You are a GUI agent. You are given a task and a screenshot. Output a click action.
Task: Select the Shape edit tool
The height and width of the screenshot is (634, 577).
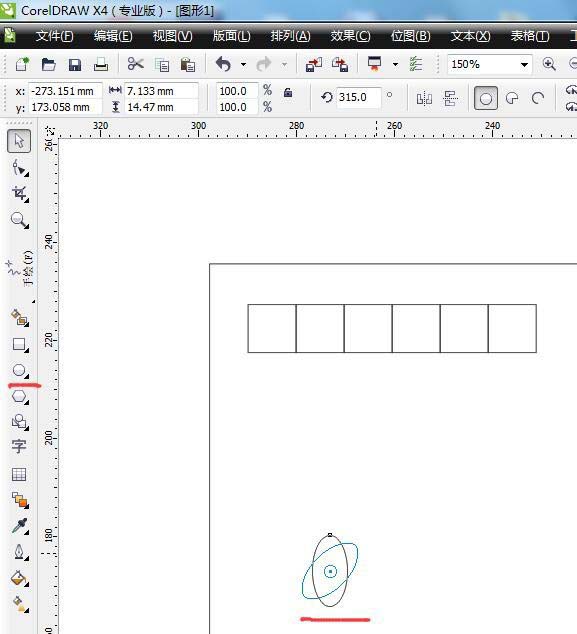[19, 168]
